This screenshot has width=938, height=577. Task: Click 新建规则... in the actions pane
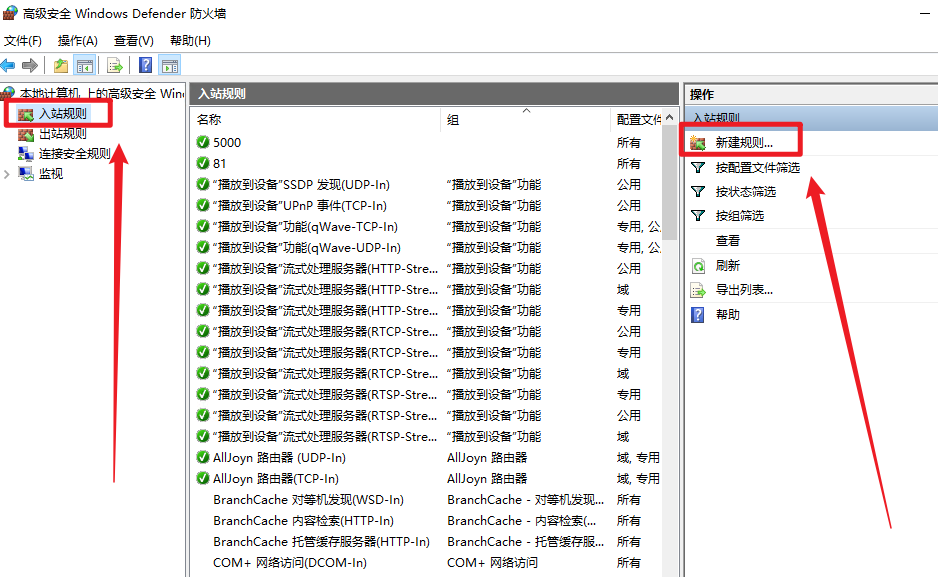(x=743, y=143)
